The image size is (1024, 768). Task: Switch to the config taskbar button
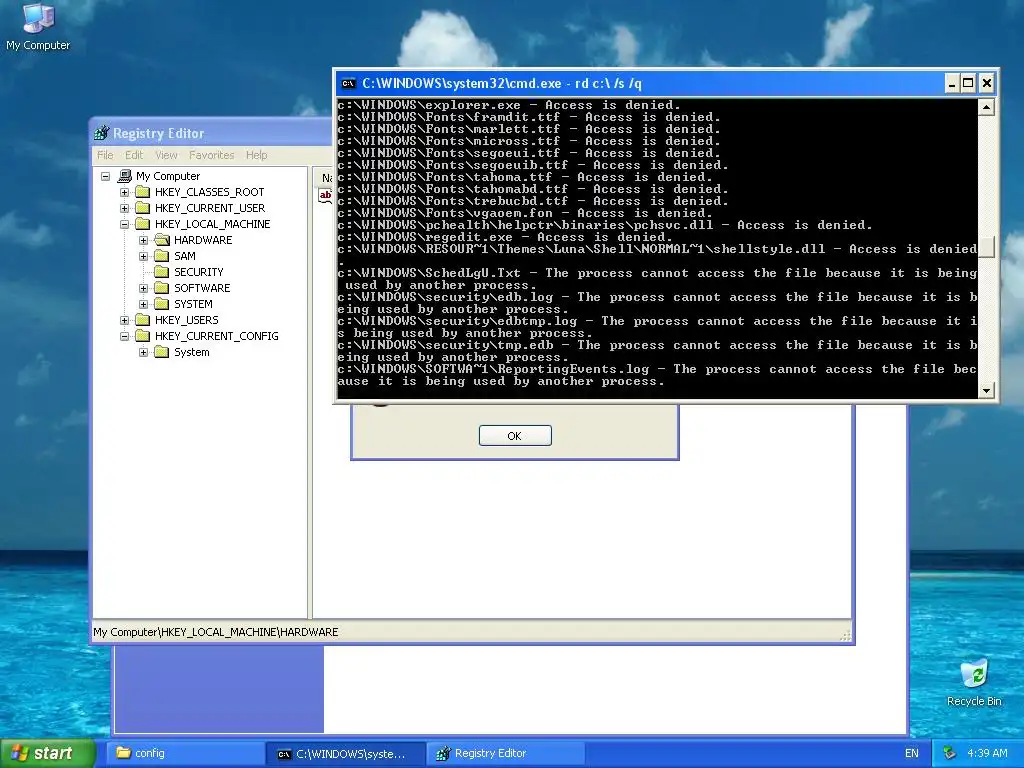tap(186, 753)
